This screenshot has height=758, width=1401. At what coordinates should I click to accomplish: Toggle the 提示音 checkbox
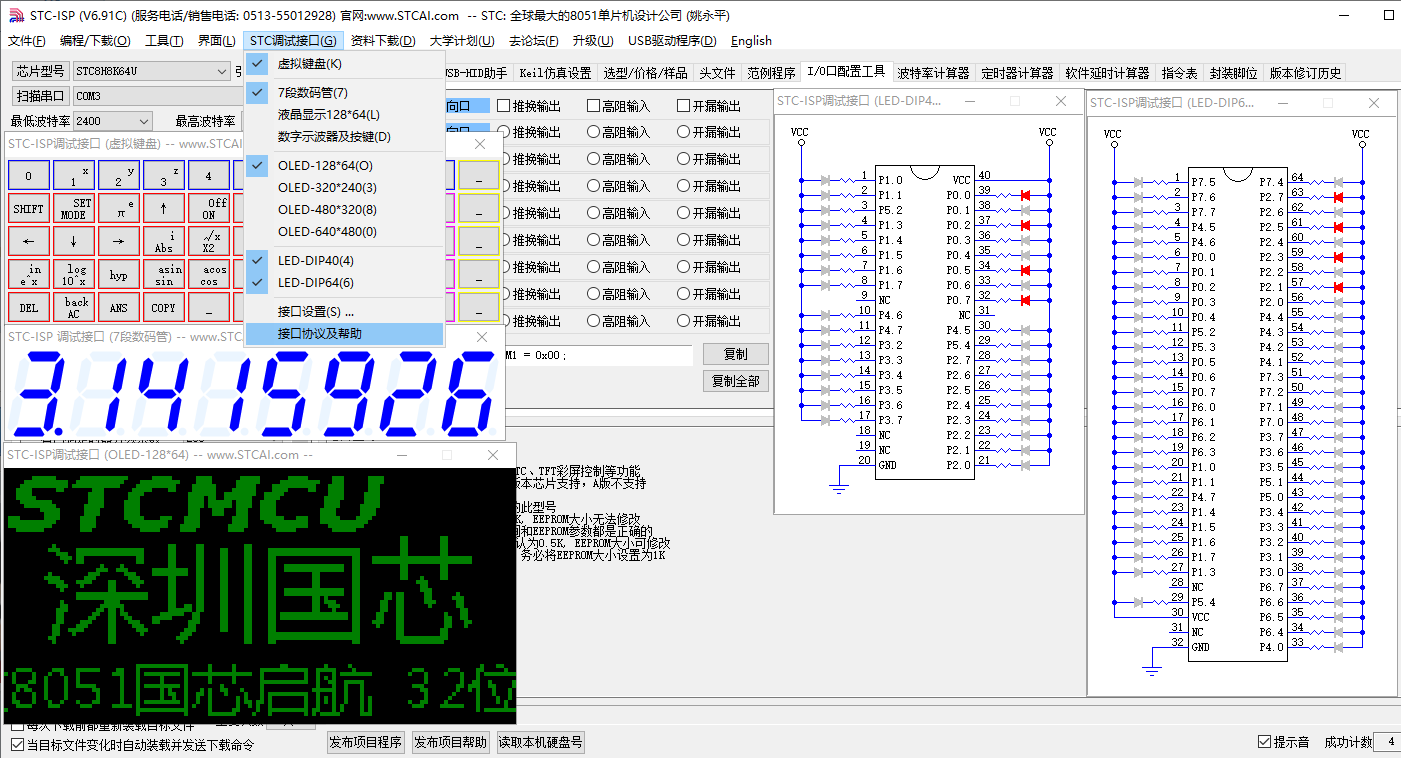pyautogui.click(x=1264, y=742)
